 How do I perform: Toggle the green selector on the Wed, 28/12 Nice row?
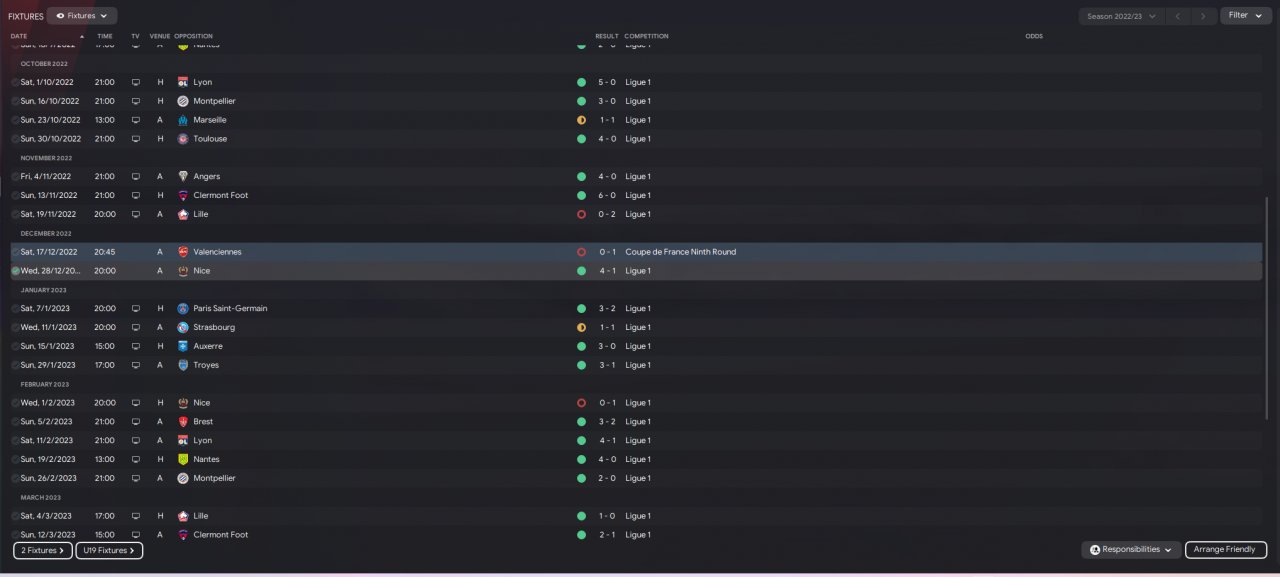pyautogui.click(x=15, y=271)
